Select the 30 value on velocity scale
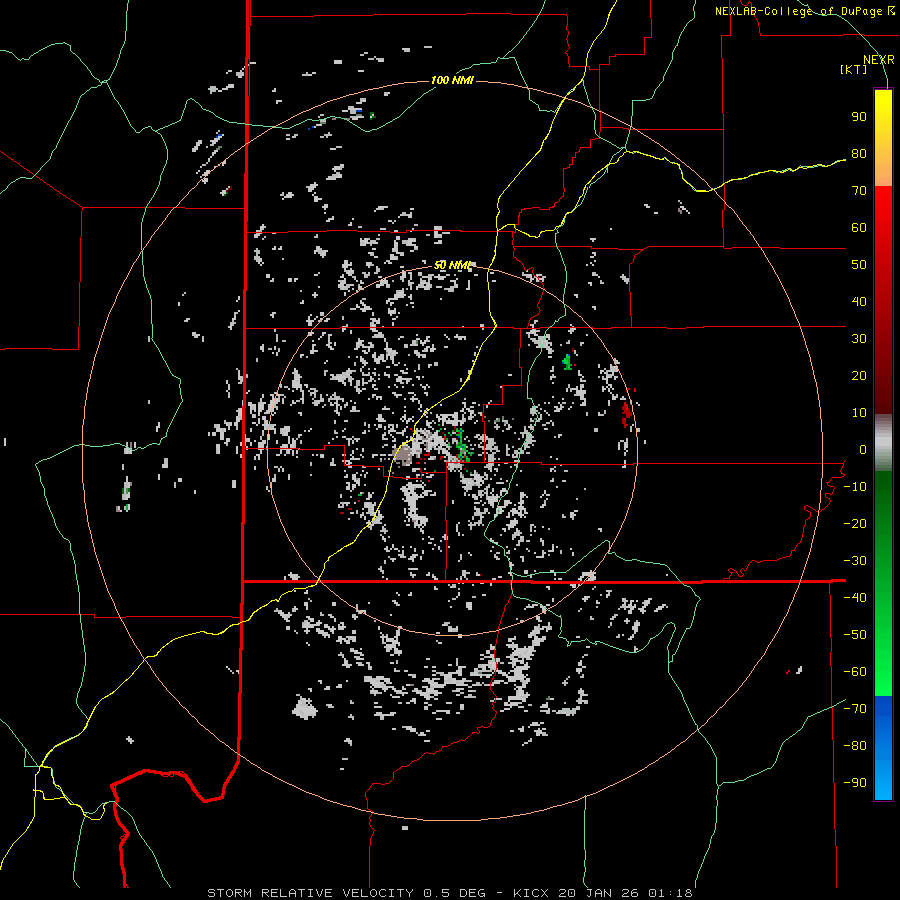The width and height of the screenshot is (900, 900). pyautogui.click(x=859, y=339)
